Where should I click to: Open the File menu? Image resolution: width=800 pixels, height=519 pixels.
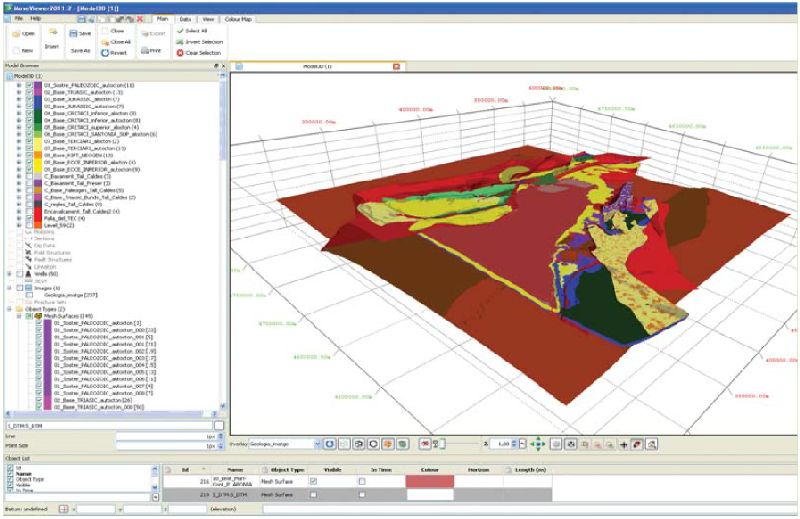point(14,18)
